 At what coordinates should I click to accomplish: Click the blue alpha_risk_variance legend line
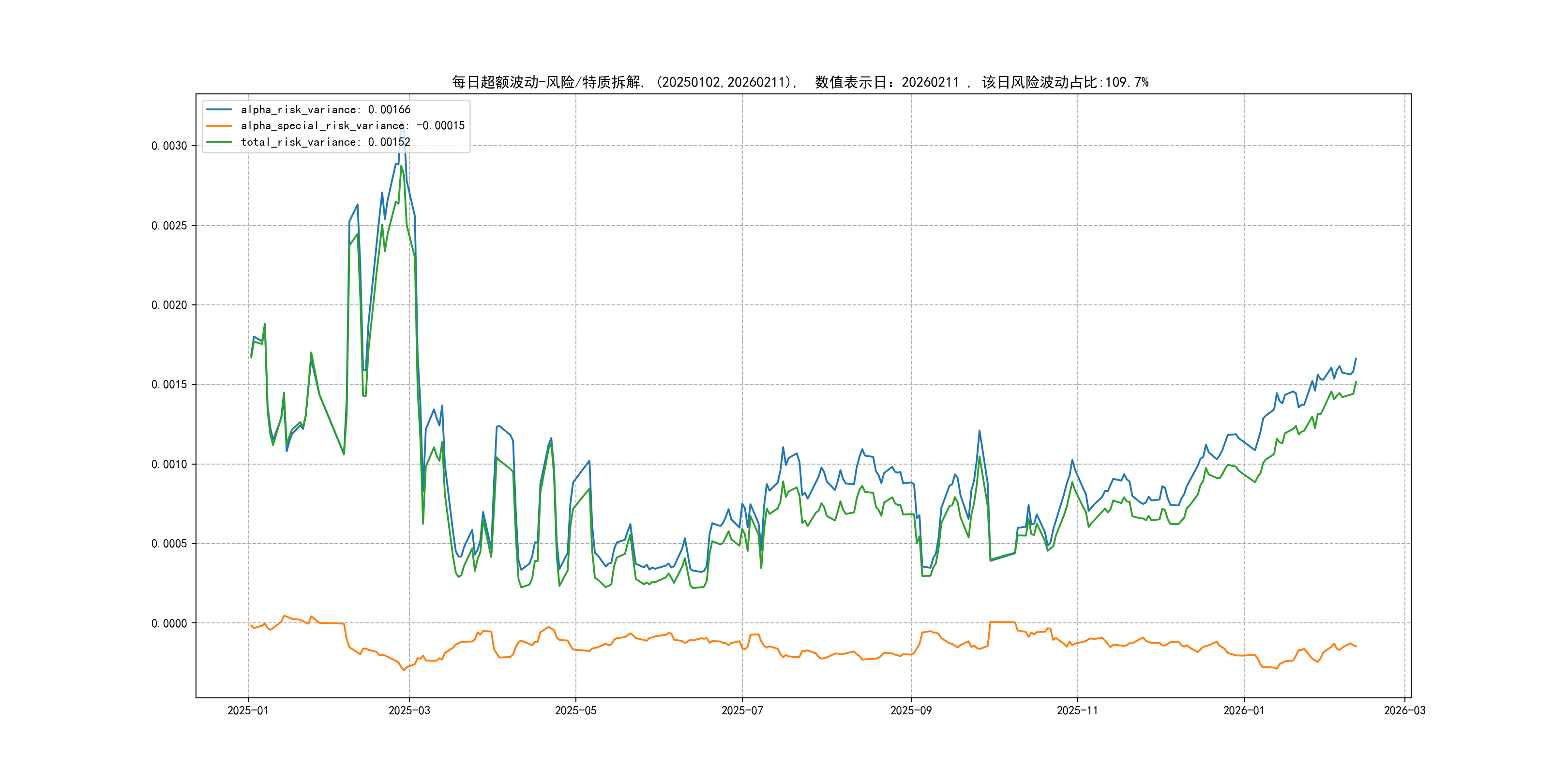[x=219, y=109]
